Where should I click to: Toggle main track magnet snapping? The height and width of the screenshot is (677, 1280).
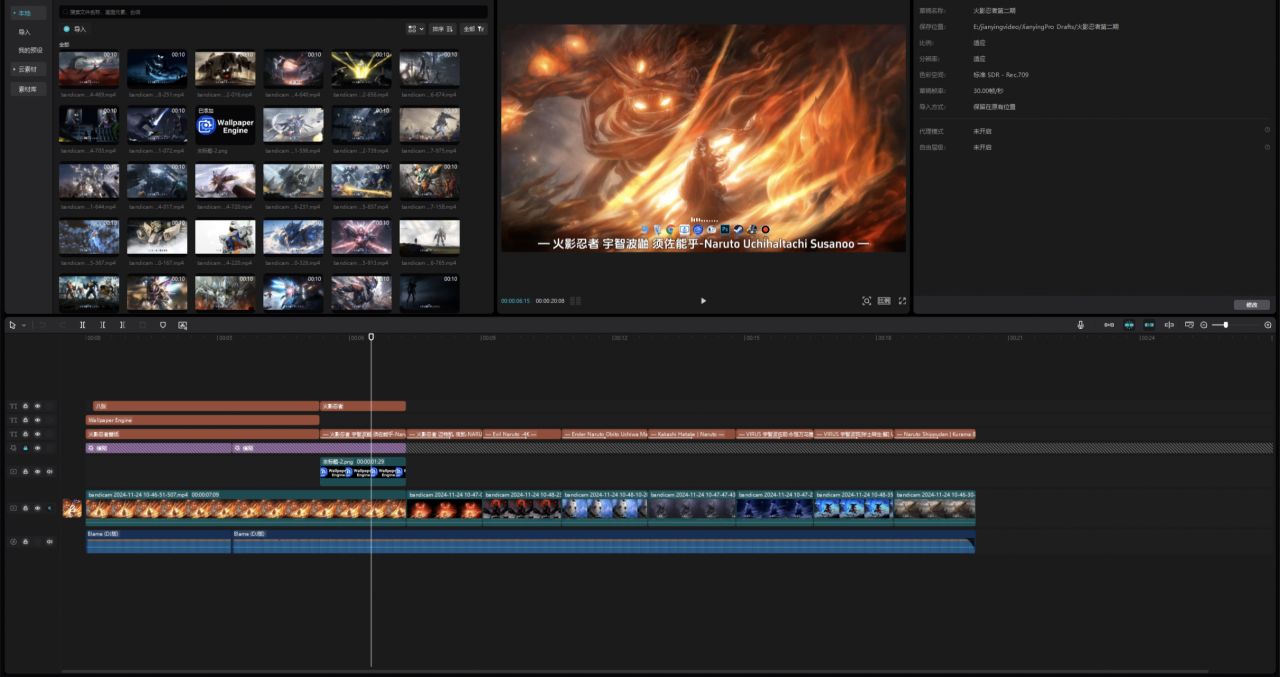click(x=1109, y=325)
